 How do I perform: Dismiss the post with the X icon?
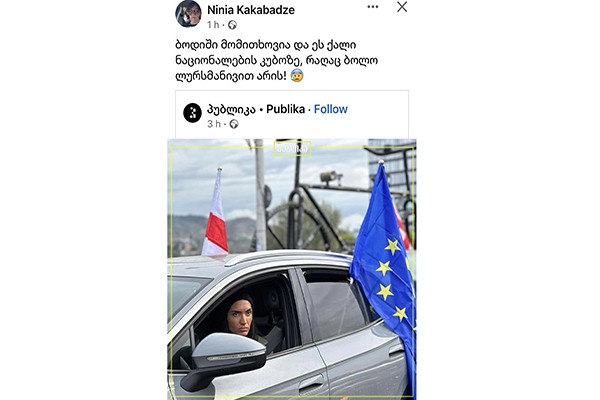tap(402, 7)
